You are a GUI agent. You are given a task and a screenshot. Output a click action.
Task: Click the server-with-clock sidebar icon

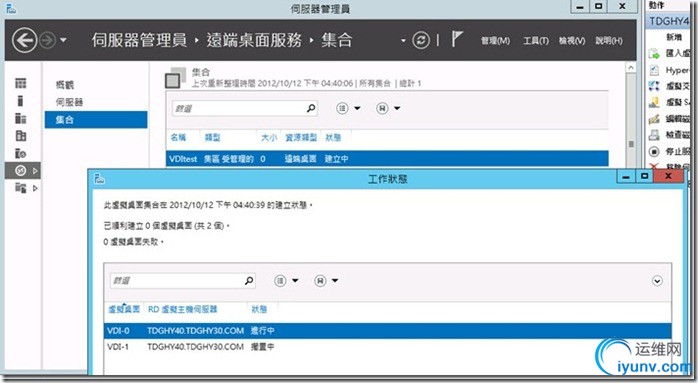coord(20,153)
